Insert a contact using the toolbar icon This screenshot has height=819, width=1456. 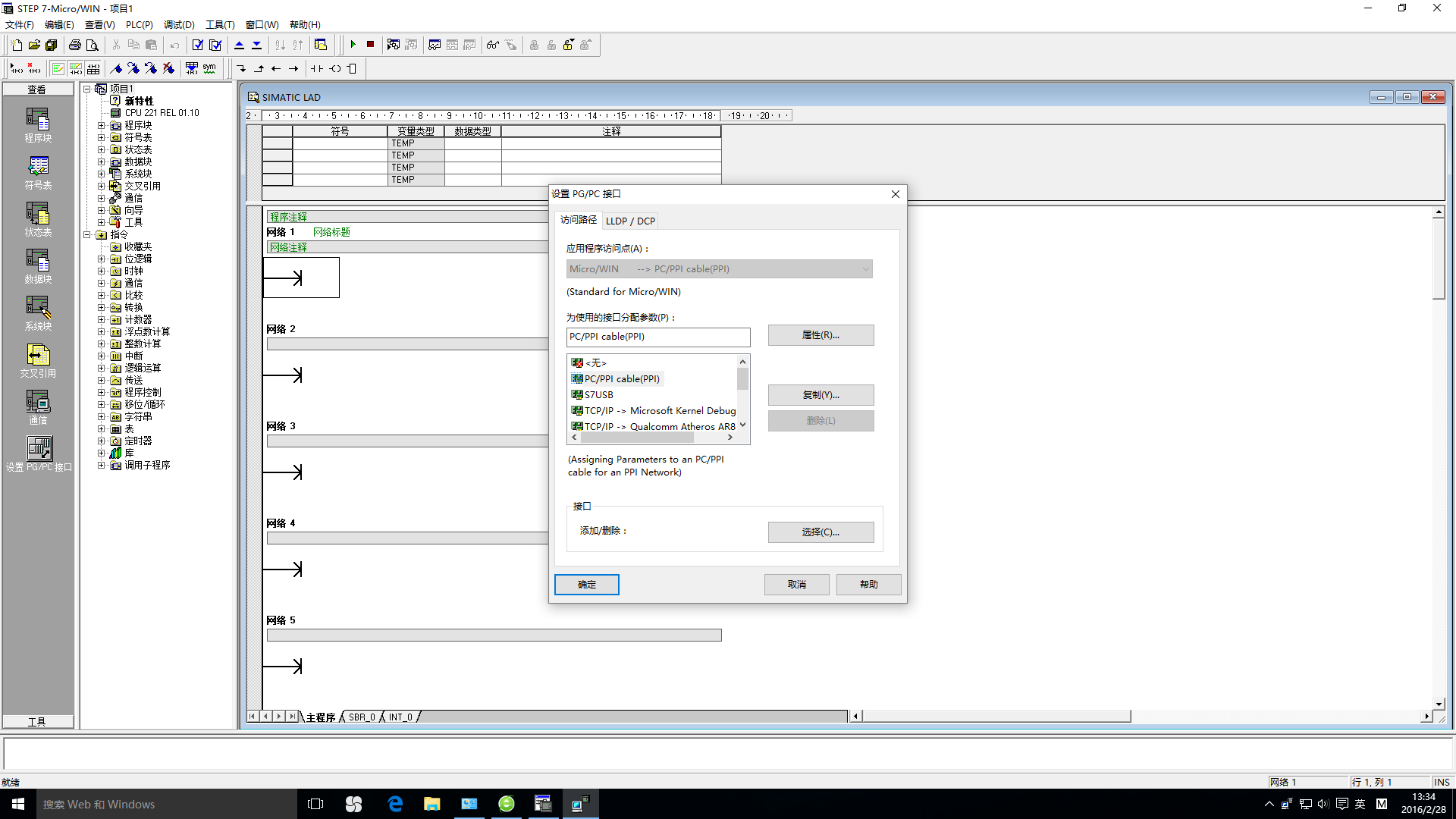pyautogui.click(x=316, y=68)
